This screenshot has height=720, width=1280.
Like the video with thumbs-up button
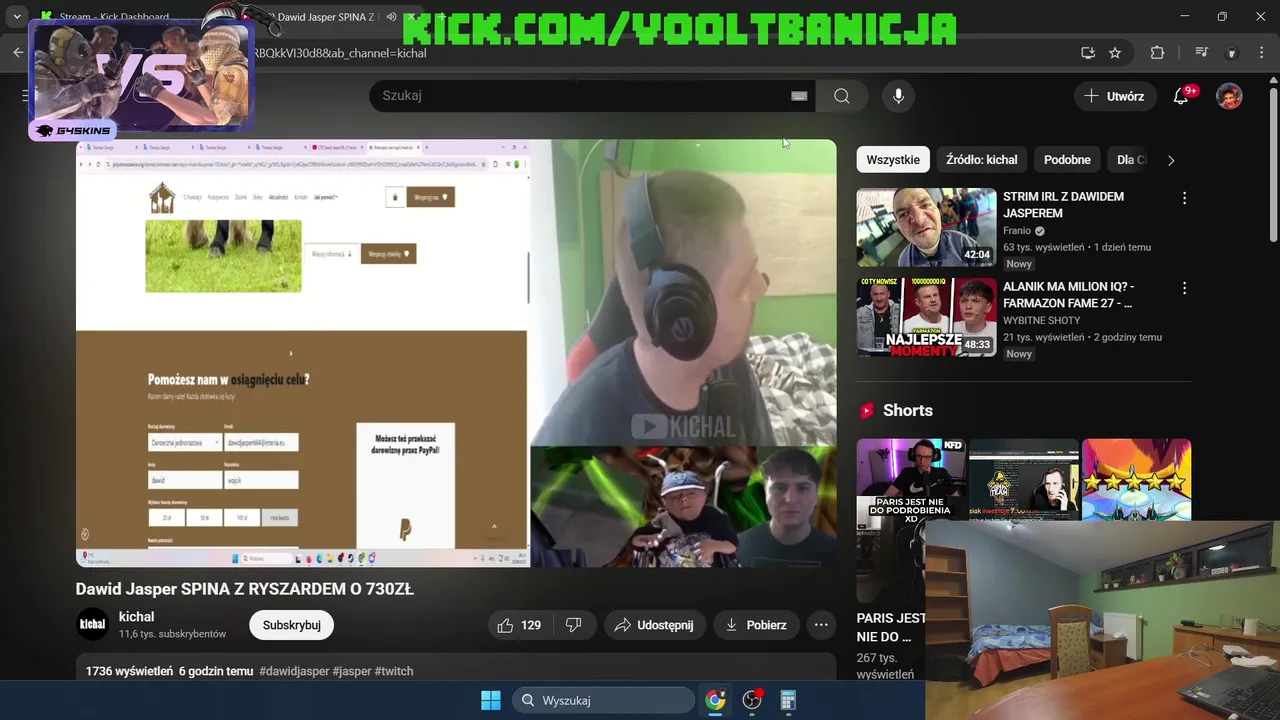coord(519,625)
